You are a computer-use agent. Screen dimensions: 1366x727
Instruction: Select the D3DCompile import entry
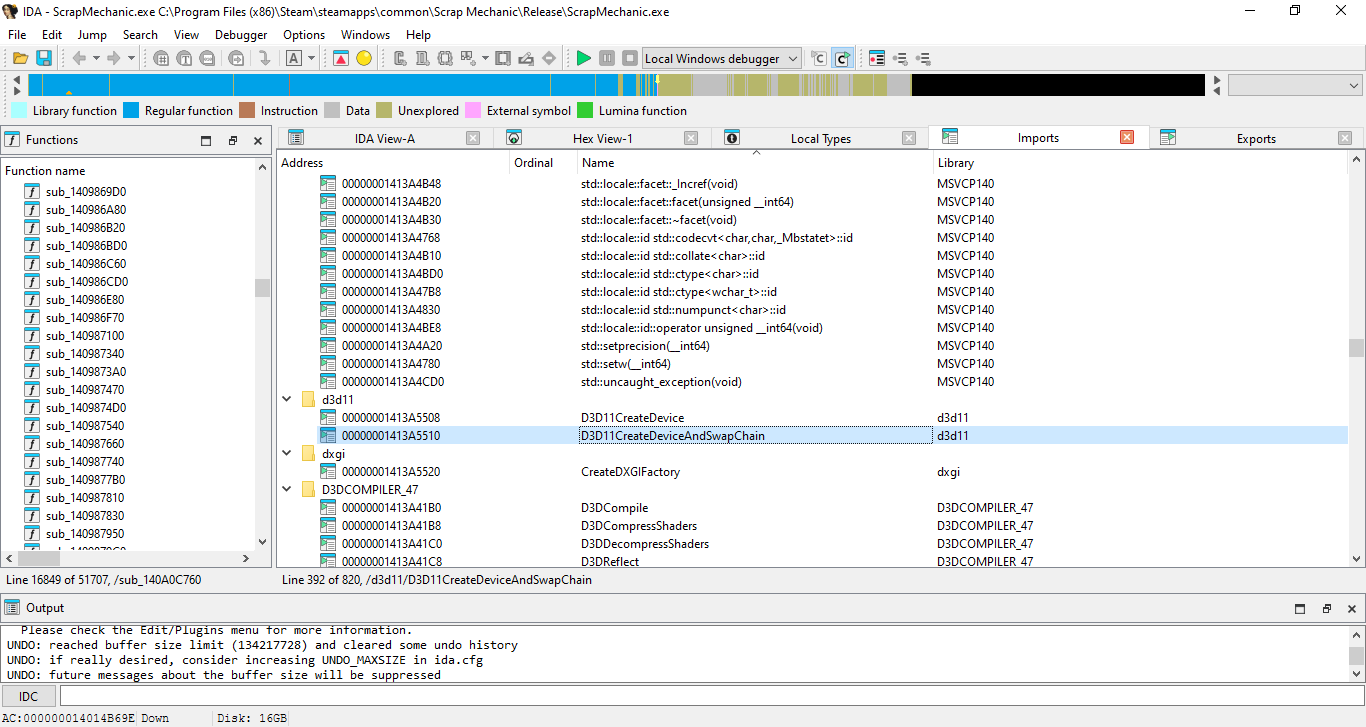[614, 508]
